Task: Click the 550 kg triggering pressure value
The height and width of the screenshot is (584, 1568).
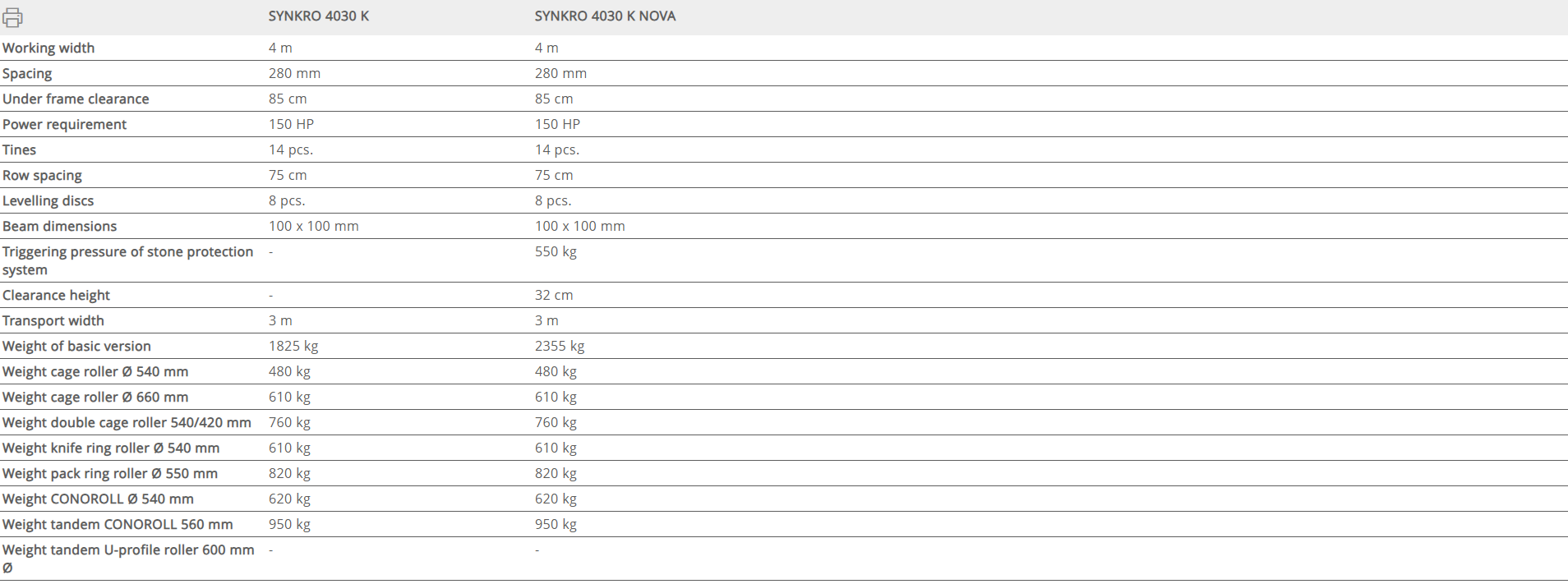Action: coord(556,251)
